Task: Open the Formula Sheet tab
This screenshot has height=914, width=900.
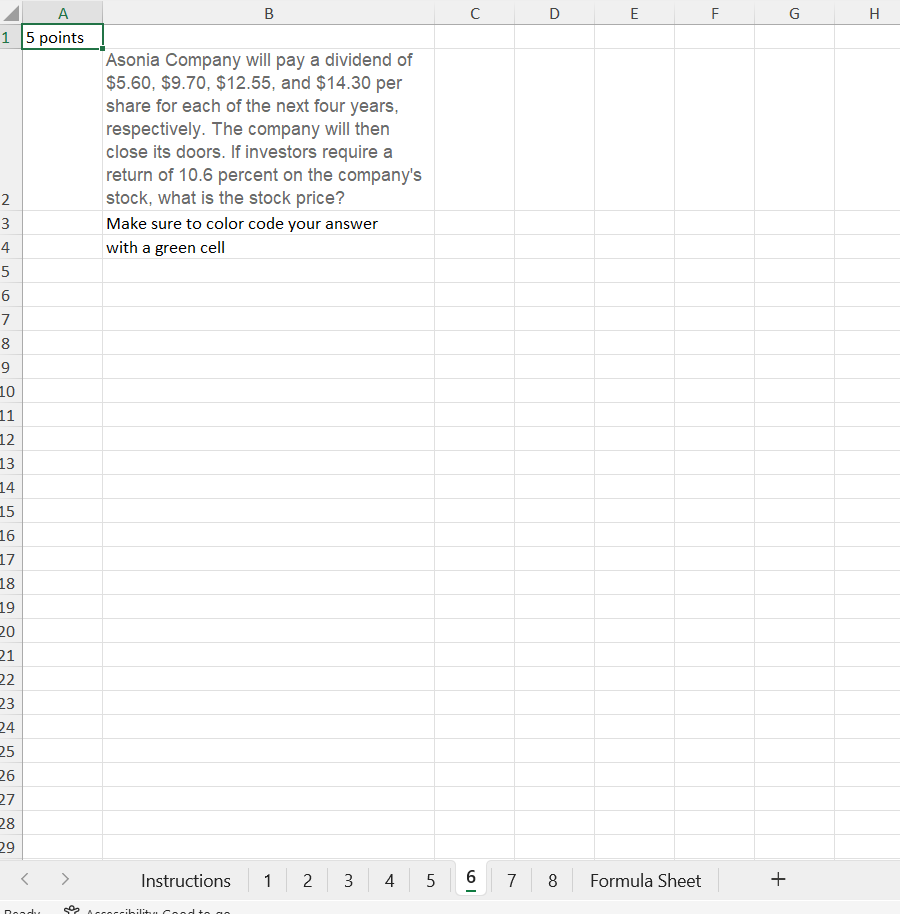Action: pos(645,880)
